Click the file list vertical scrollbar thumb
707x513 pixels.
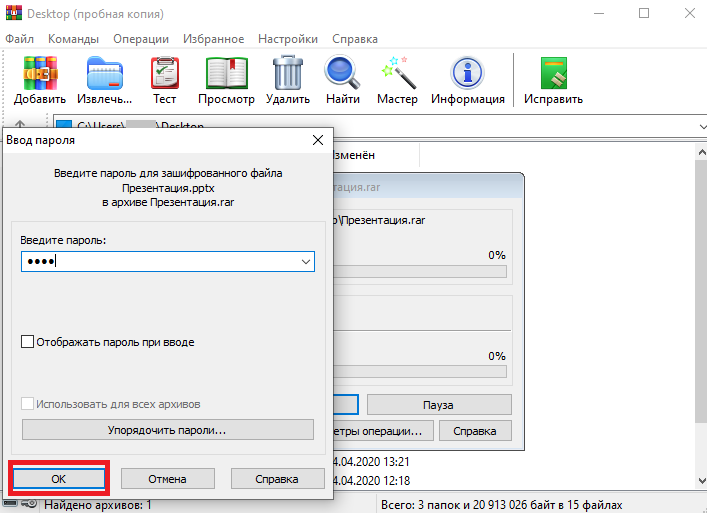(702, 291)
